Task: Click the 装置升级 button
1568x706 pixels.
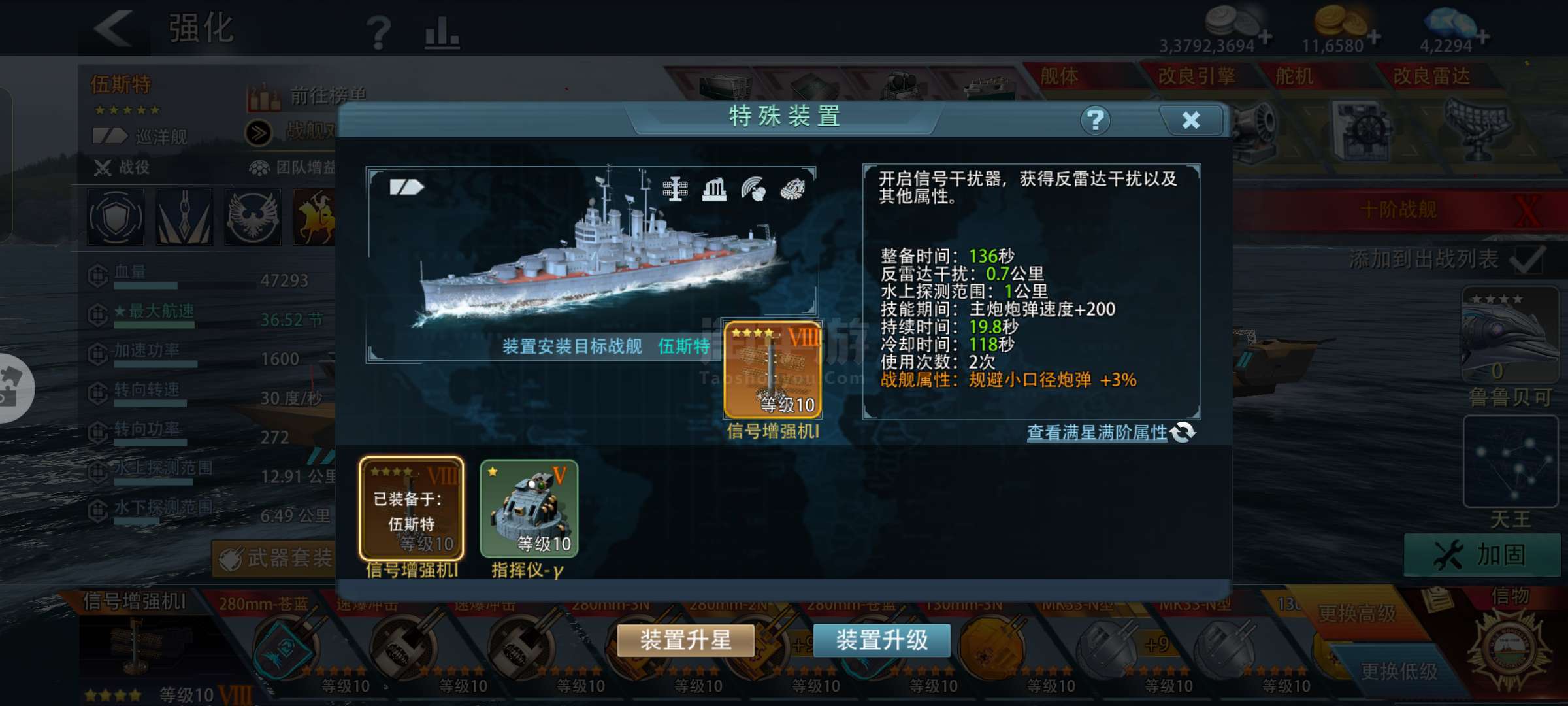Action: [x=882, y=640]
